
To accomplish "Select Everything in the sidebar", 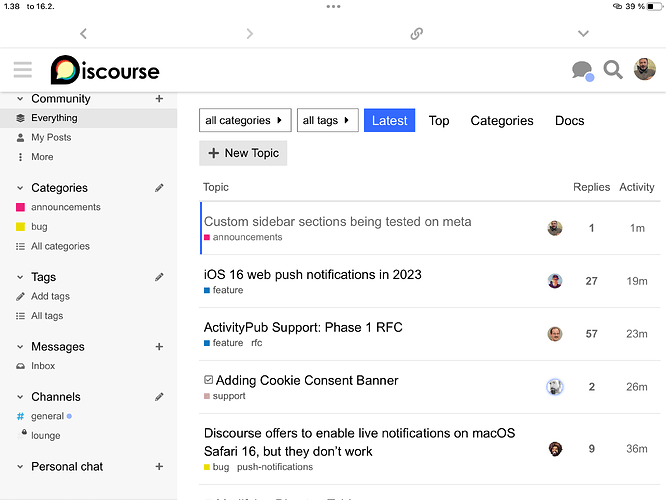I will (88, 118).
